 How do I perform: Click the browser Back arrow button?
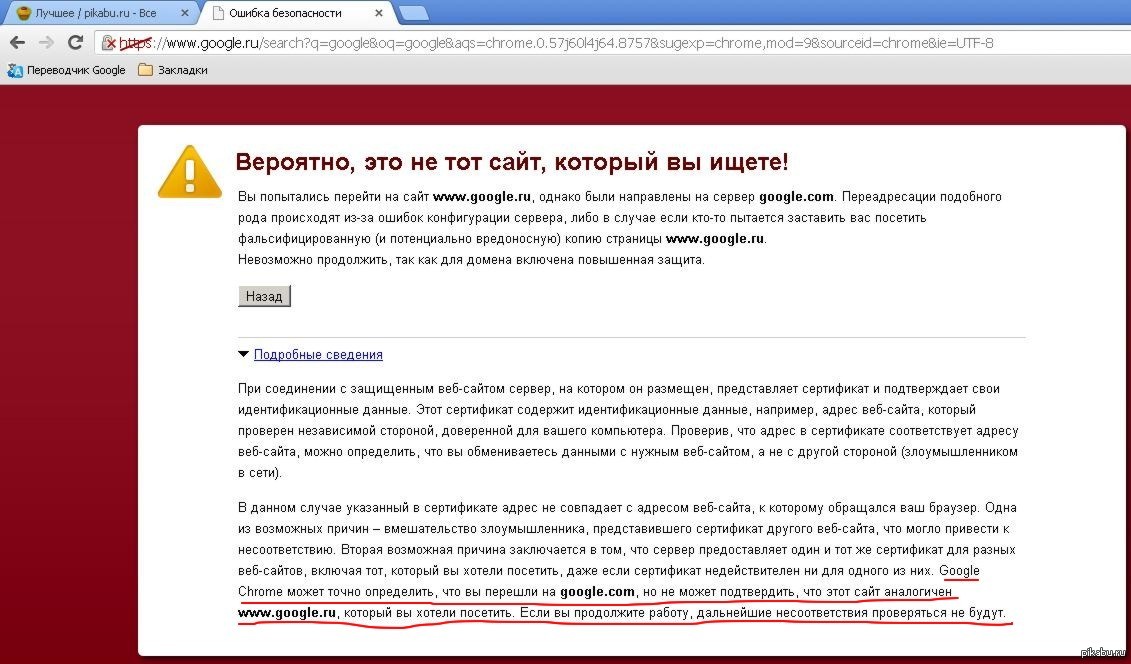point(17,43)
